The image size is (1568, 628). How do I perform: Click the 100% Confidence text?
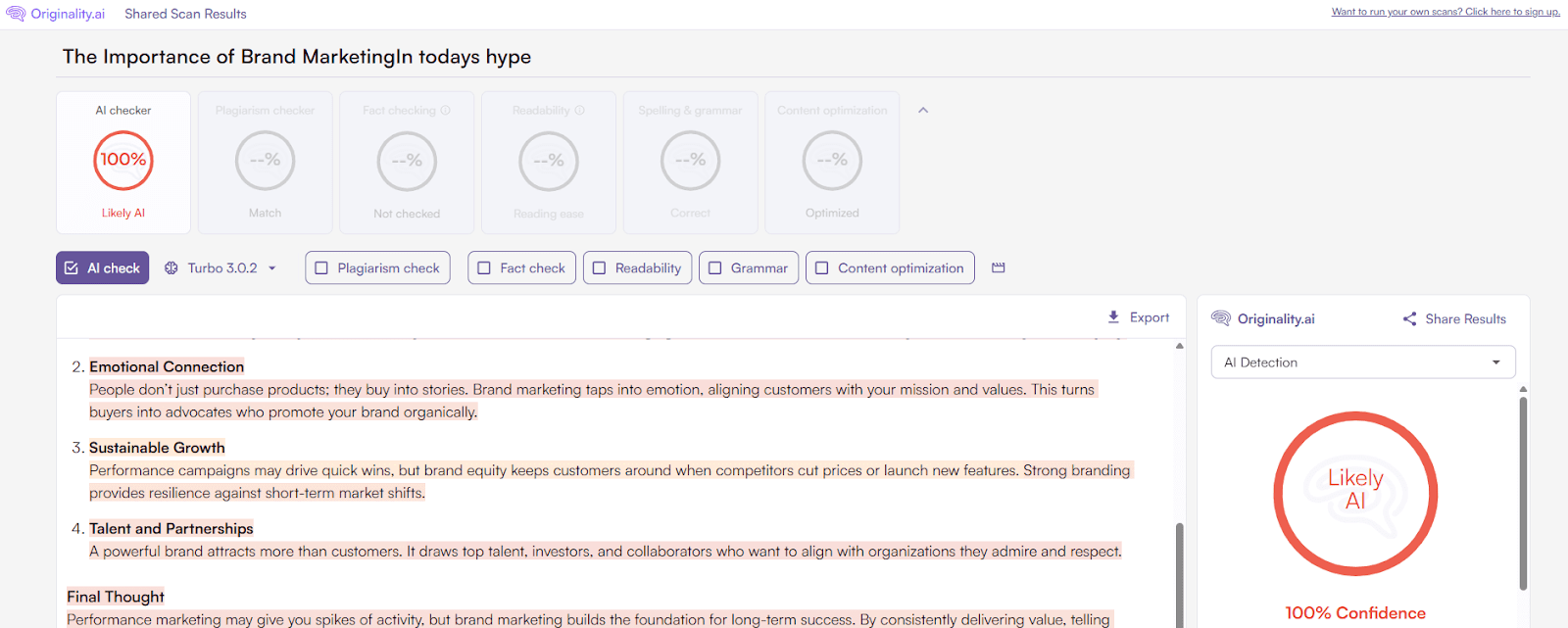pyautogui.click(x=1355, y=613)
